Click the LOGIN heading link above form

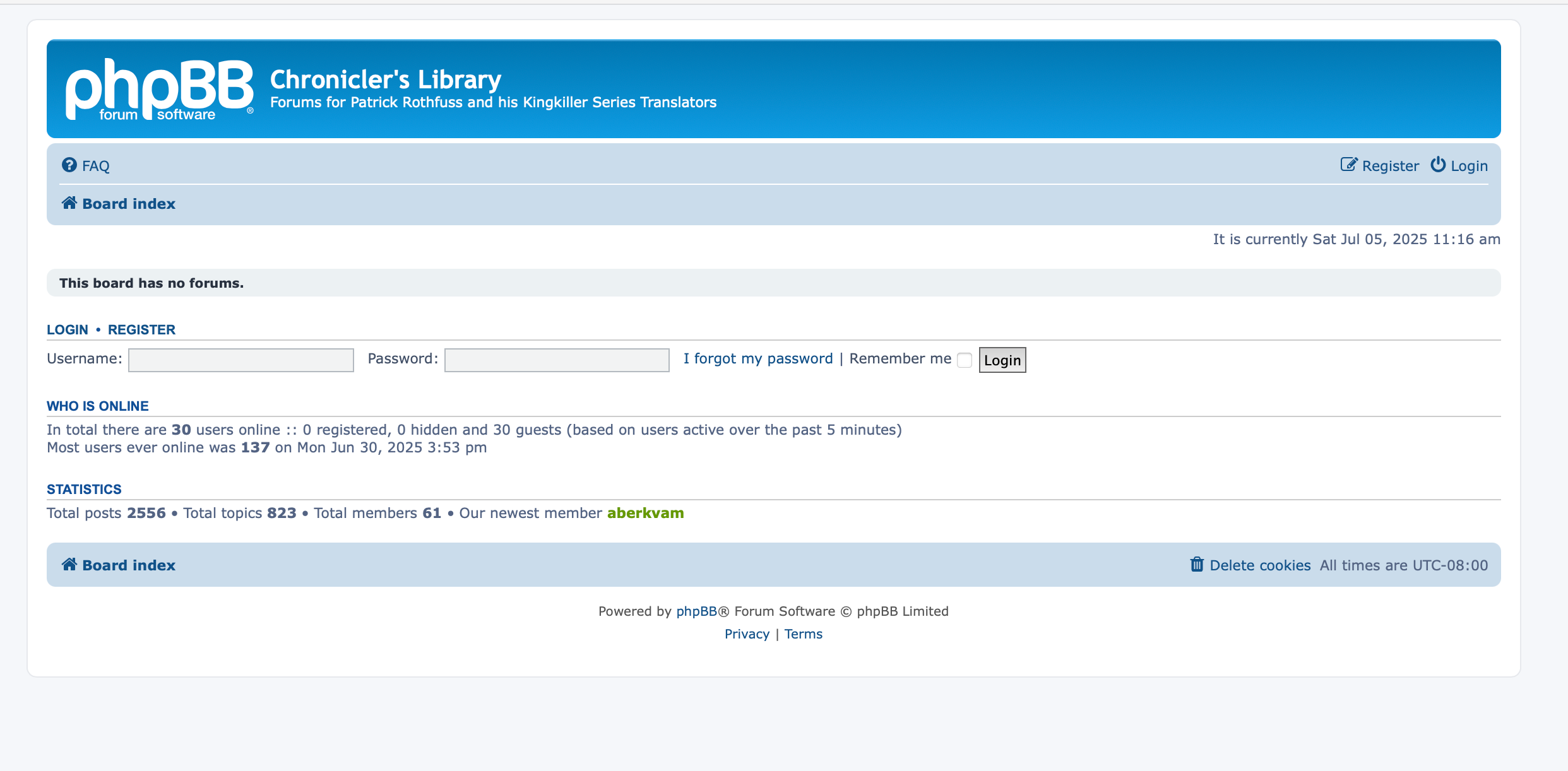(x=68, y=329)
